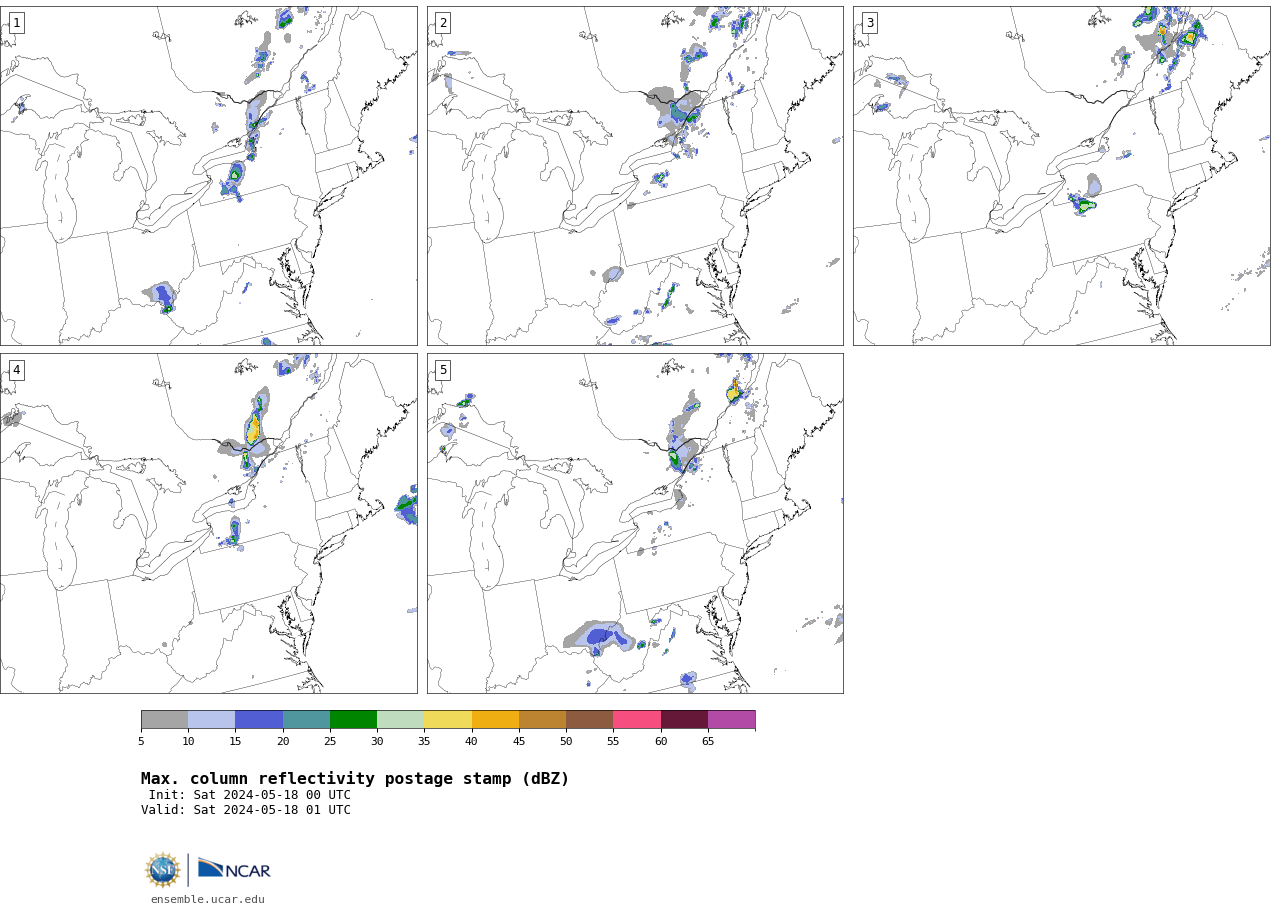
Task: Open ensemble member 2 reflectivity map
Action: (x=635, y=176)
